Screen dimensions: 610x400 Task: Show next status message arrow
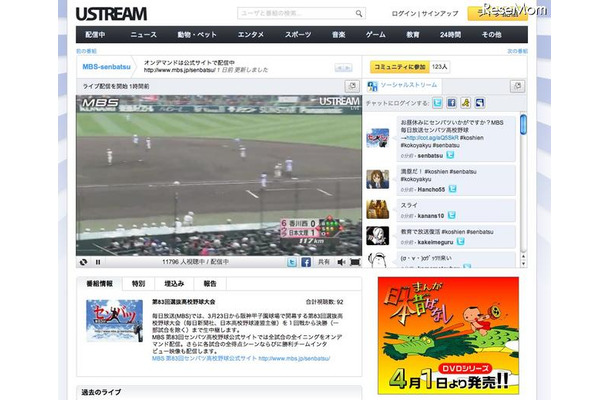click(x=348, y=68)
